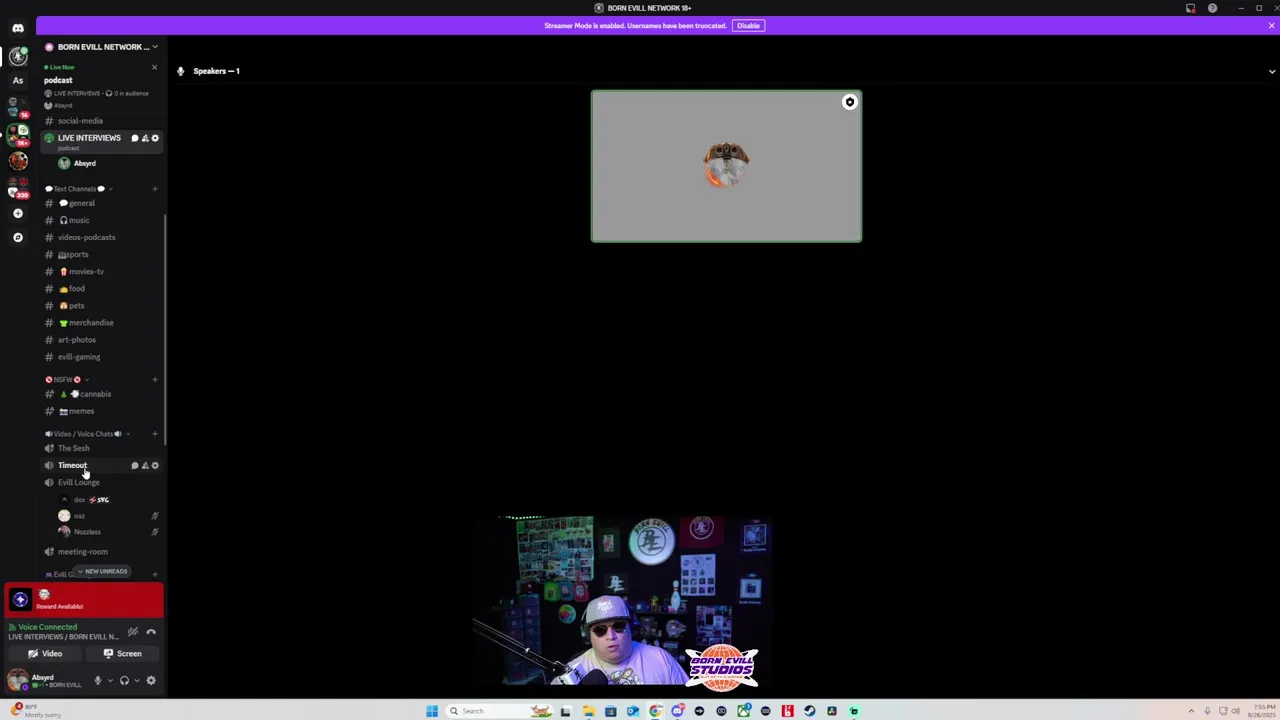Open File Explorer from the taskbar
Viewport: 1280px width, 720px height.
[588, 711]
